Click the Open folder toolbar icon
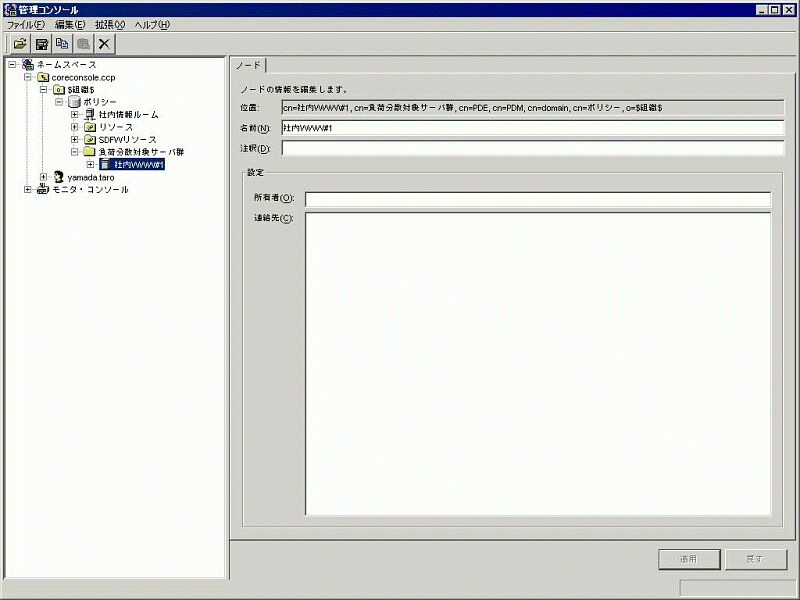This screenshot has width=800, height=600. [x=19, y=44]
